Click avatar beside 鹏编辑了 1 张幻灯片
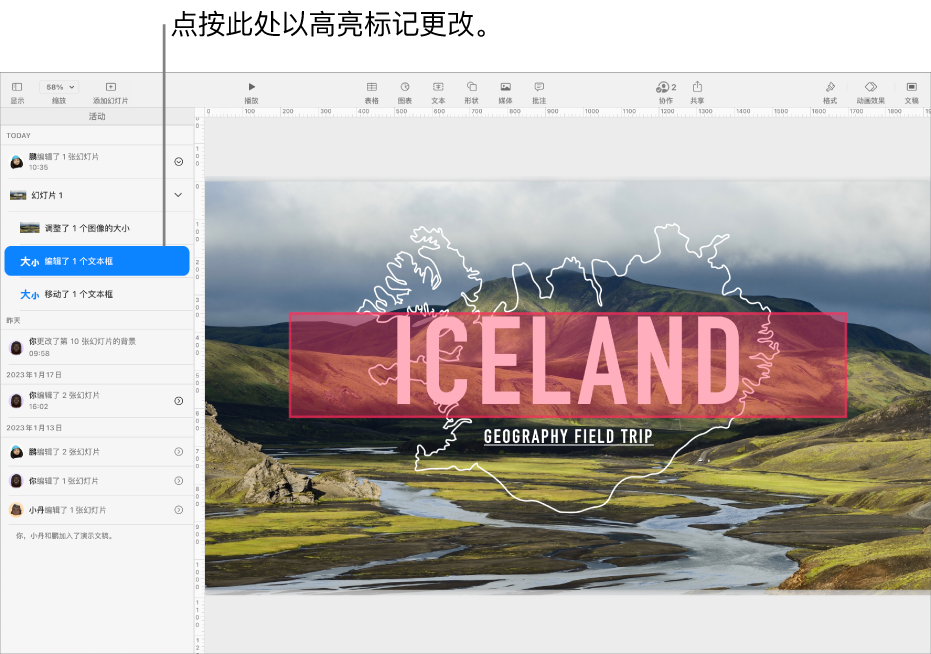This screenshot has width=931, height=654. point(17,162)
